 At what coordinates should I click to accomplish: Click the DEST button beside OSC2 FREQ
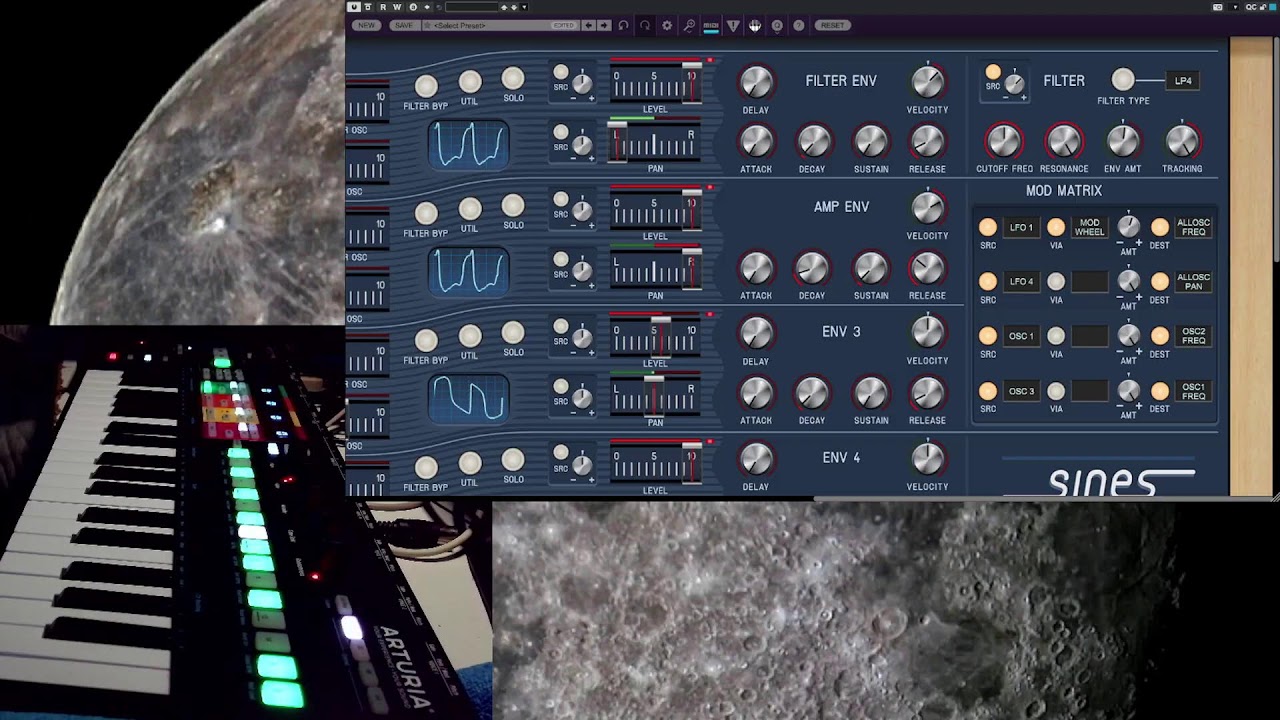(1159, 336)
